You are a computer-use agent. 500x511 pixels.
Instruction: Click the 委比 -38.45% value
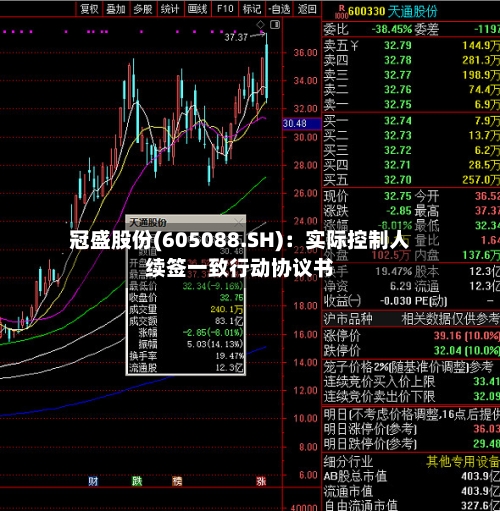[392, 29]
